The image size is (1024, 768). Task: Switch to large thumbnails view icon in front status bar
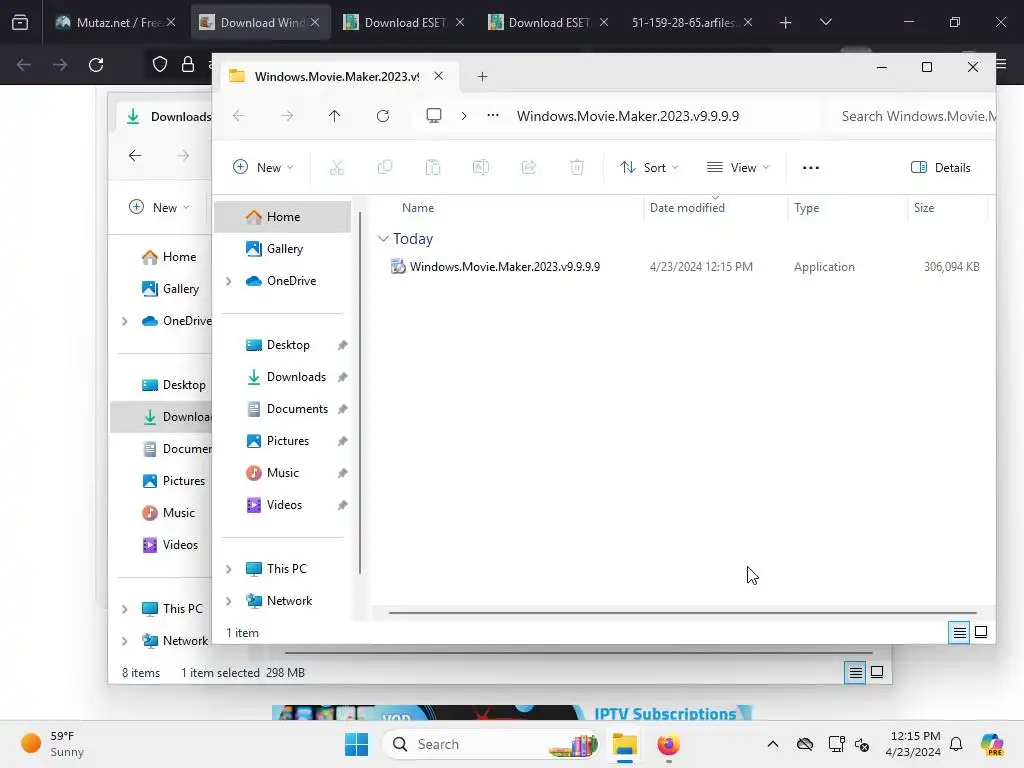[x=981, y=632]
